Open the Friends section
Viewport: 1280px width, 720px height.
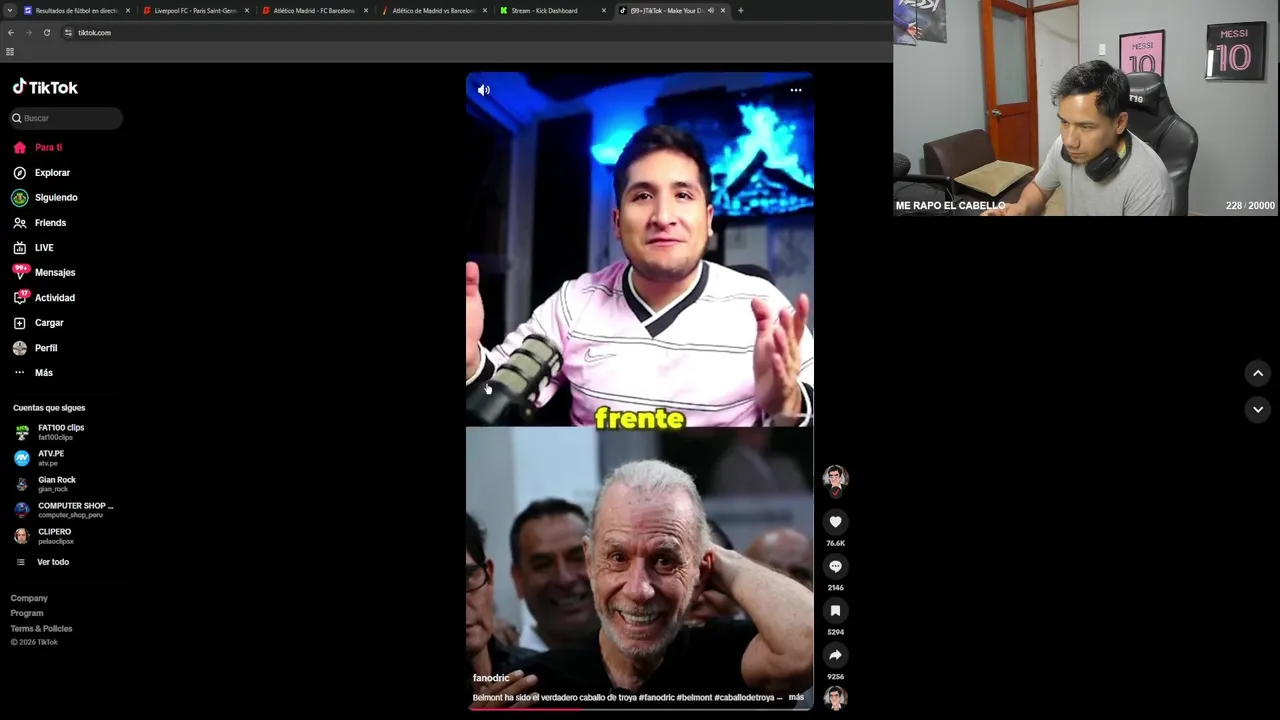click(40, 223)
